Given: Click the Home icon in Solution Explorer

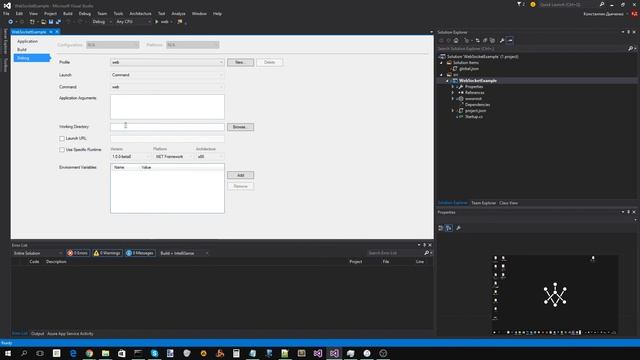Looking at the screenshot, I should pyautogui.click(x=456, y=40).
